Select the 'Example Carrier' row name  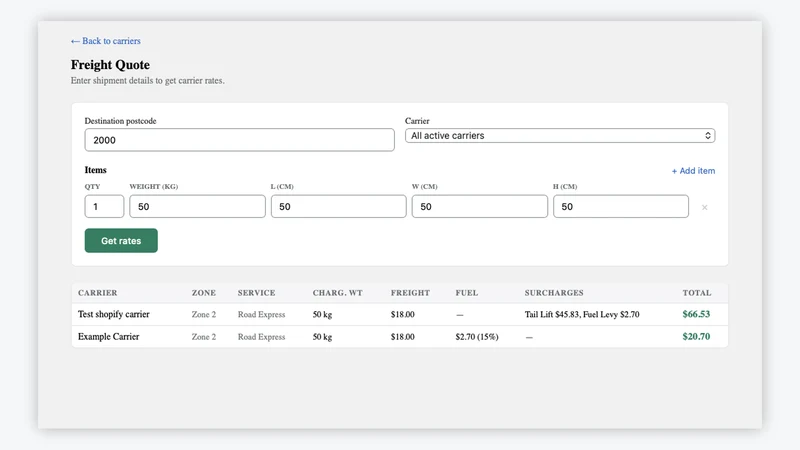click(109, 337)
